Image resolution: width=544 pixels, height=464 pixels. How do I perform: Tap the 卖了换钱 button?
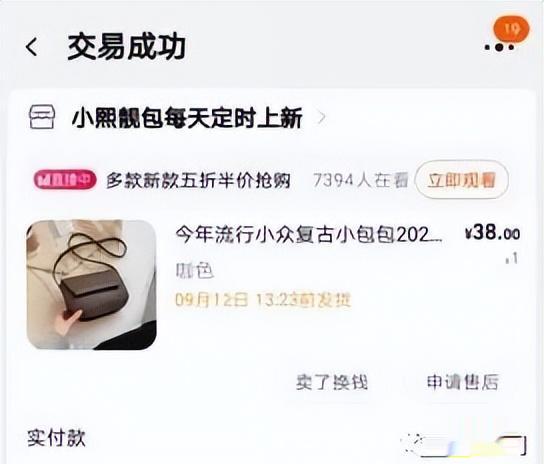[332, 382]
